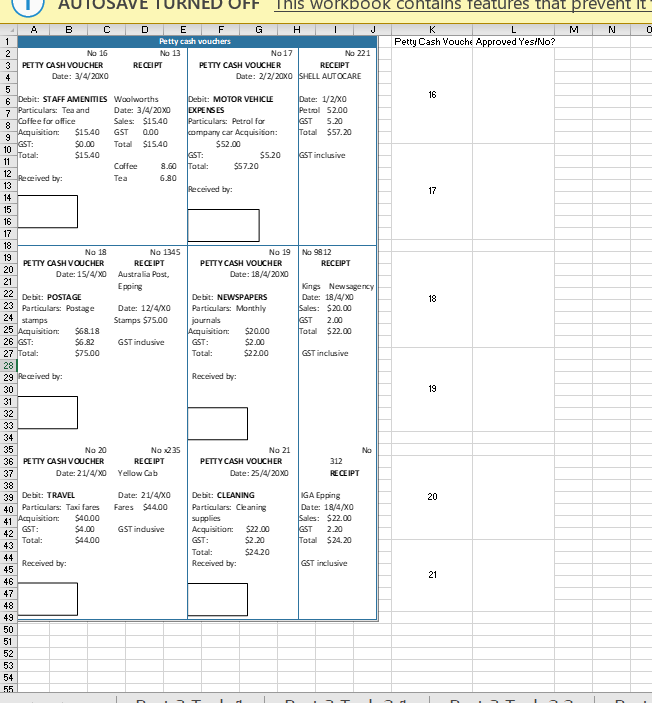This screenshot has height=703, width=652.
Task: Click the 'No 16' voucher number
Action: coord(97,53)
